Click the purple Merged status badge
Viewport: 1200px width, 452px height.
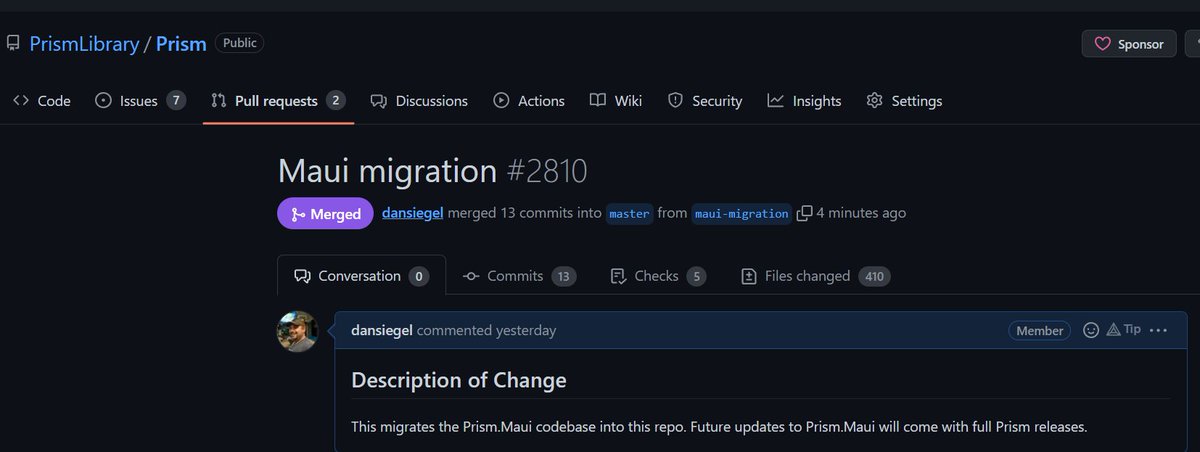325,214
